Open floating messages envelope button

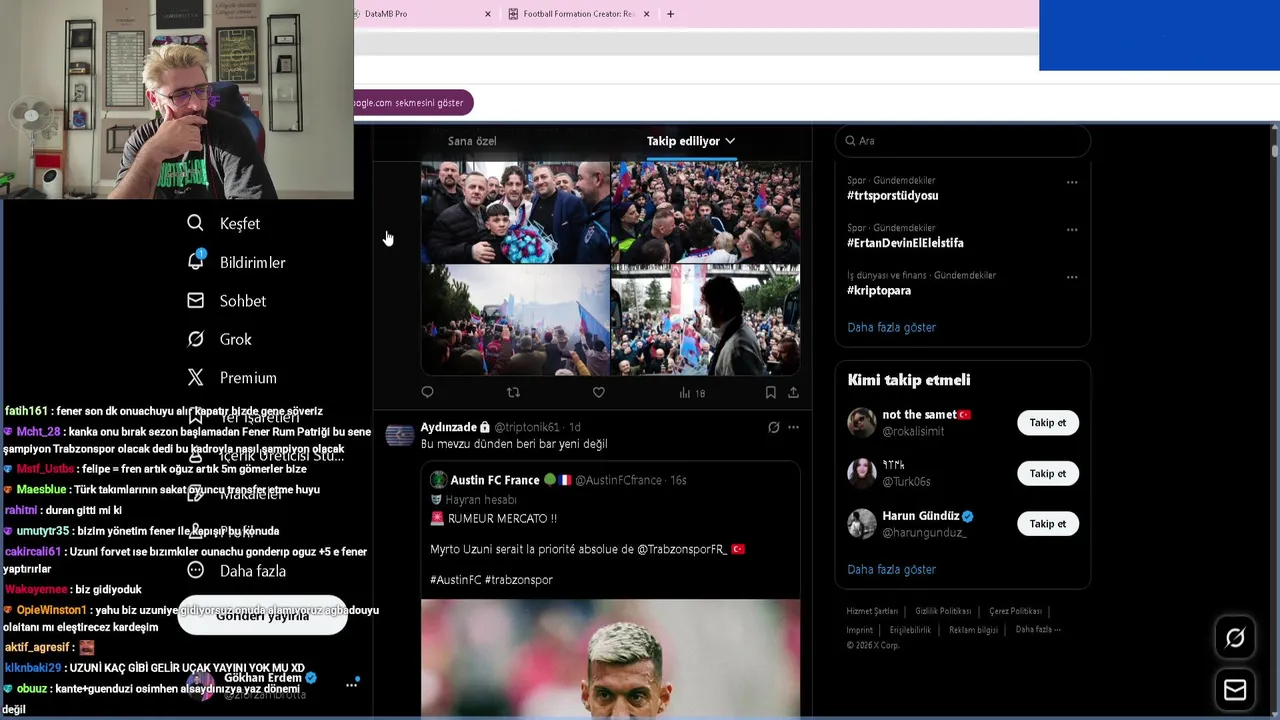(x=1235, y=690)
